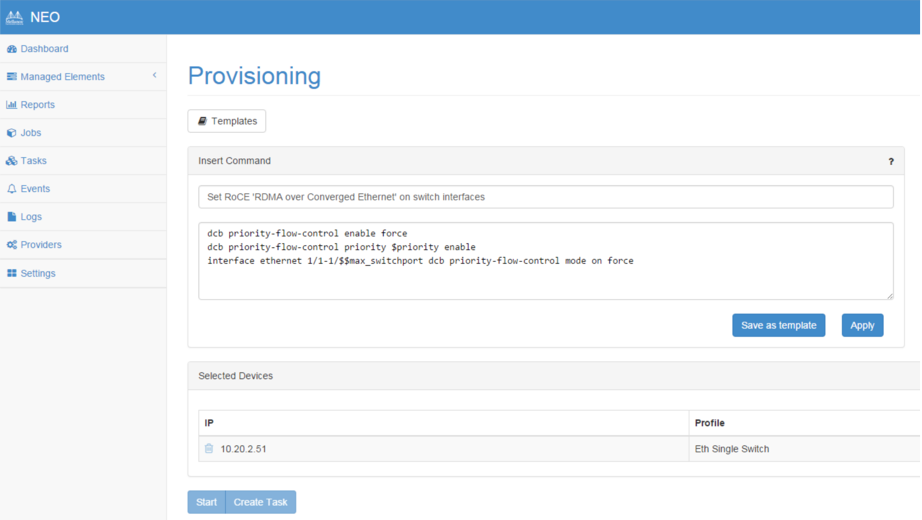Click the Events bell icon
The image size is (922, 520).
tap(12, 189)
